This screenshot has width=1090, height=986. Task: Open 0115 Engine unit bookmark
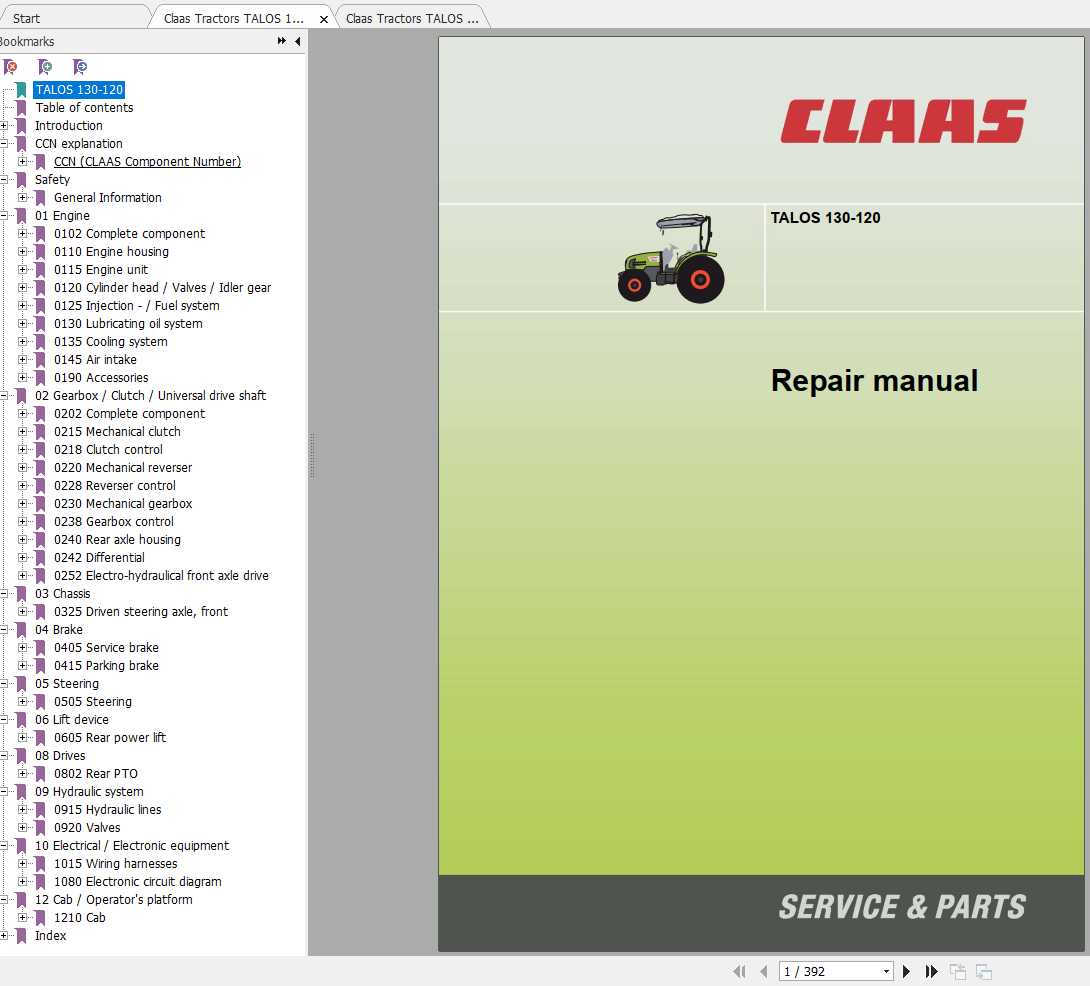click(101, 270)
